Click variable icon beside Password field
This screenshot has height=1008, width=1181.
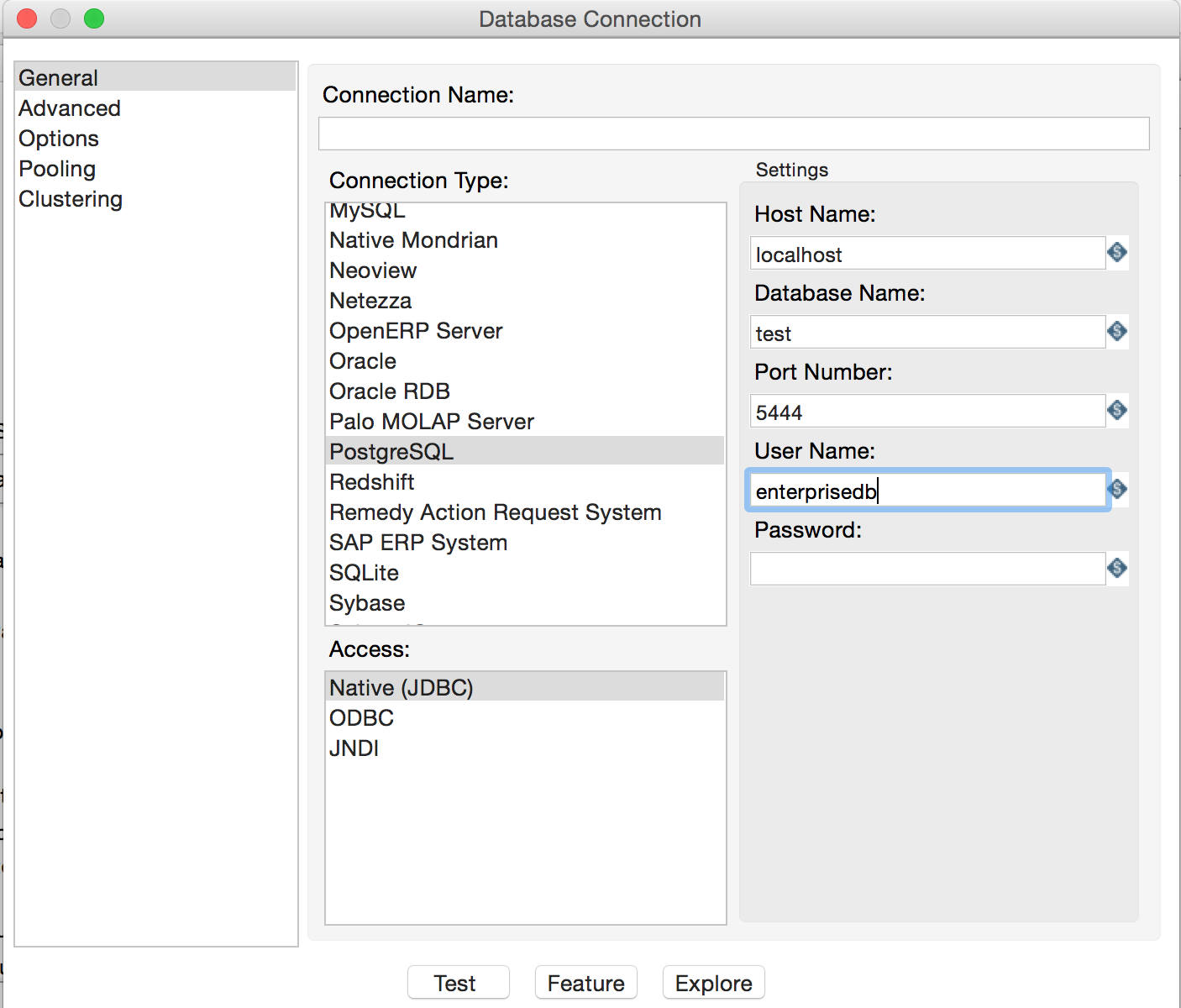click(x=1117, y=568)
